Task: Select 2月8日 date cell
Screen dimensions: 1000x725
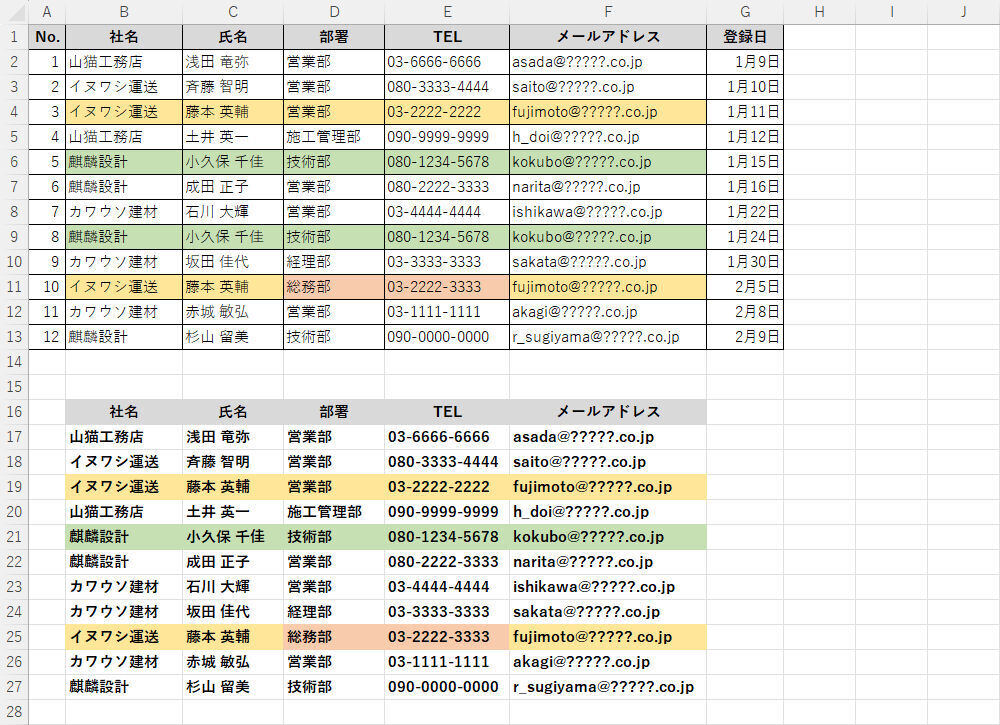Action: [745, 312]
